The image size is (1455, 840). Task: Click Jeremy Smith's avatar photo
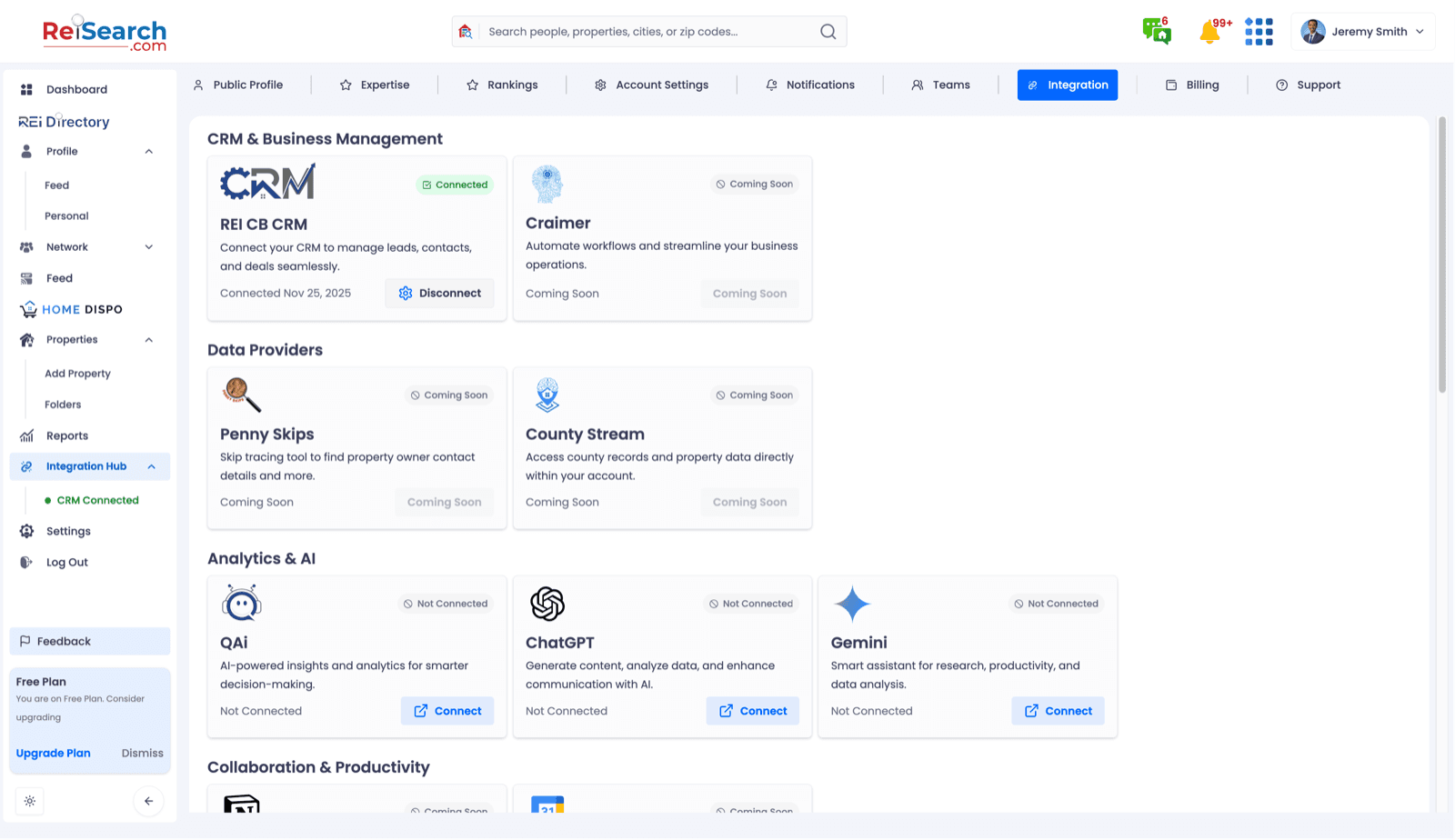pos(1312,32)
